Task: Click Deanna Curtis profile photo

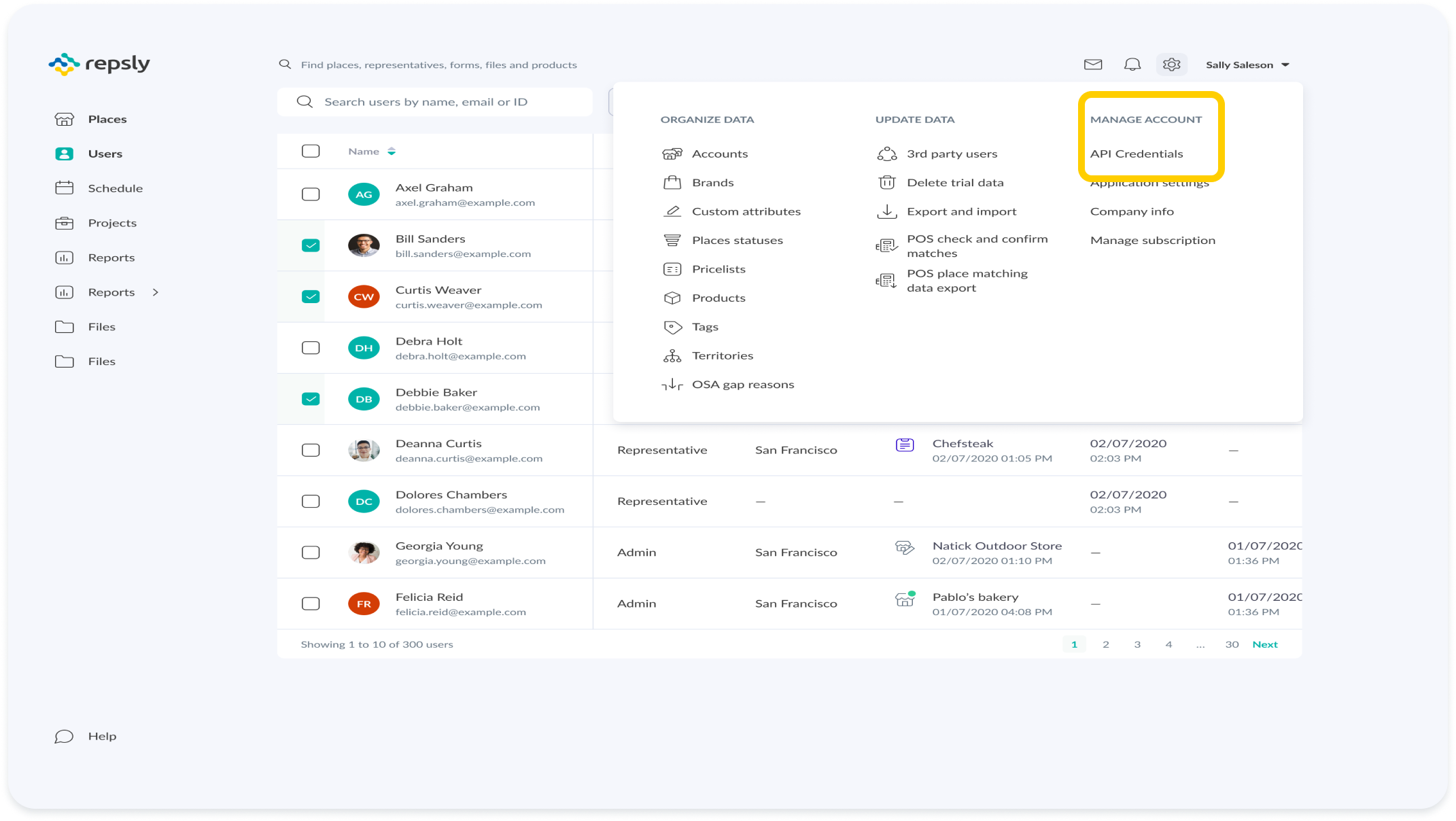Action: [364, 450]
